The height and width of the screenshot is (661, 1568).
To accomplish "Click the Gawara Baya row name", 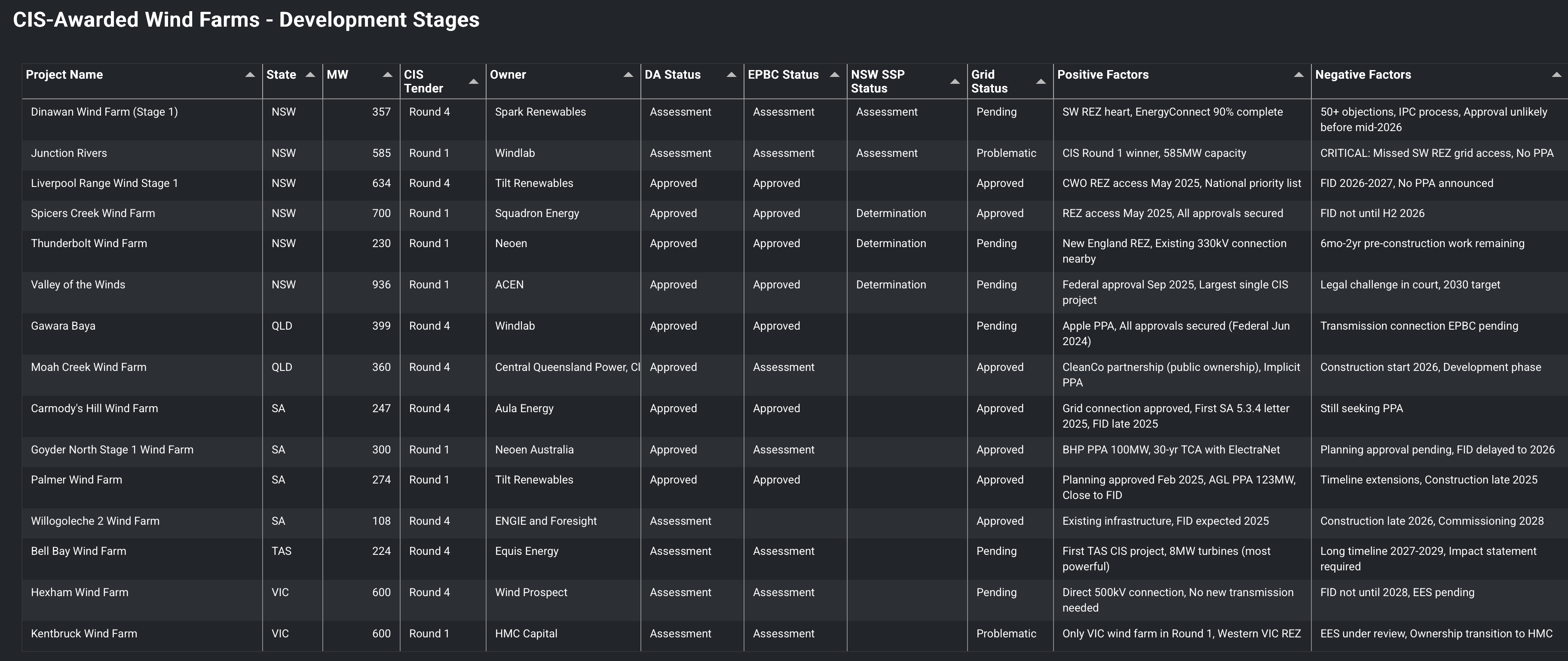I will pyautogui.click(x=63, y=326).
